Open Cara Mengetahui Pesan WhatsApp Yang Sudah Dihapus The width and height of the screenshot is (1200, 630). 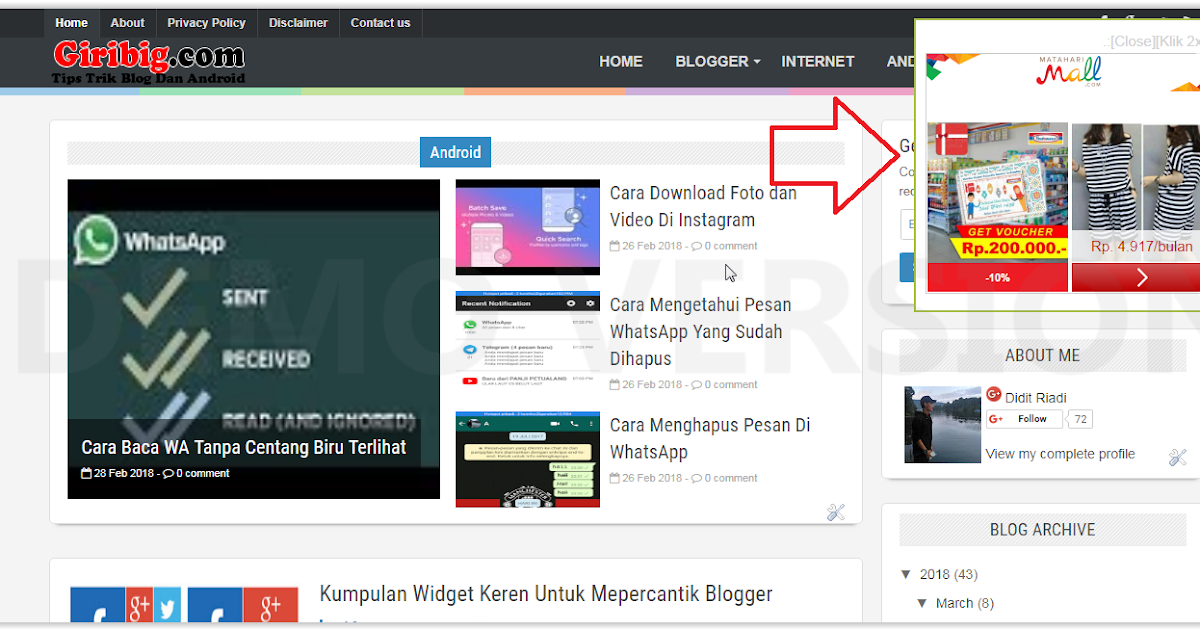coord(700,331)
